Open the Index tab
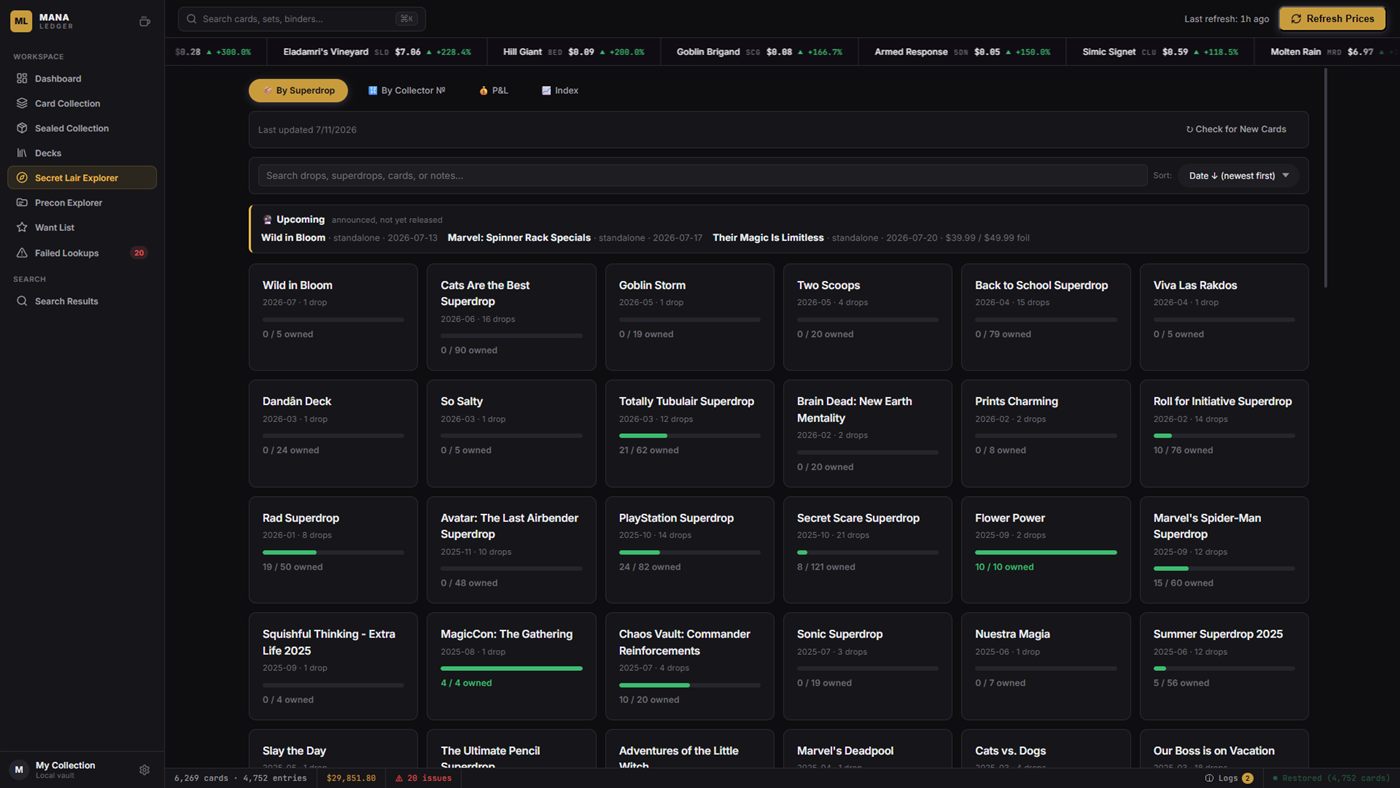Viewport: 1400px width, 788px height. pos(560,91)
